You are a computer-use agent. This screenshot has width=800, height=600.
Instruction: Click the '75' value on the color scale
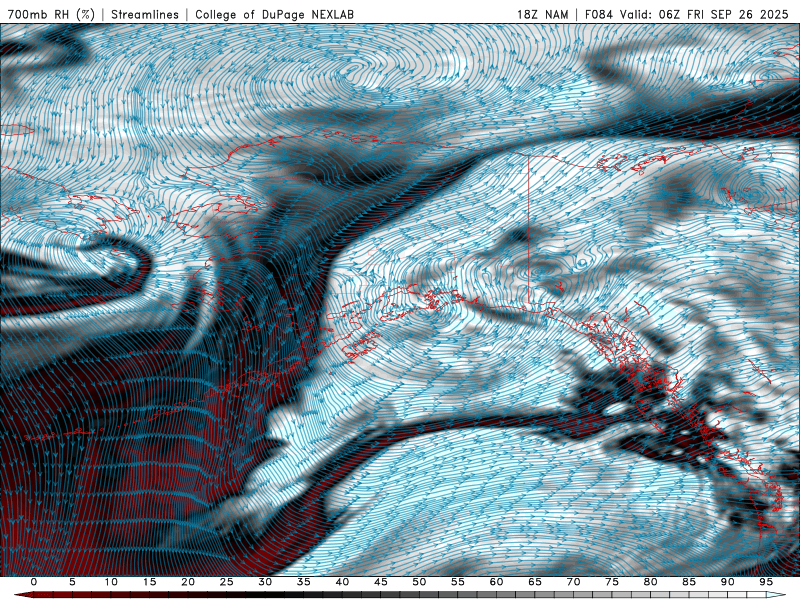pyautogui.click(x=612, y=582)
